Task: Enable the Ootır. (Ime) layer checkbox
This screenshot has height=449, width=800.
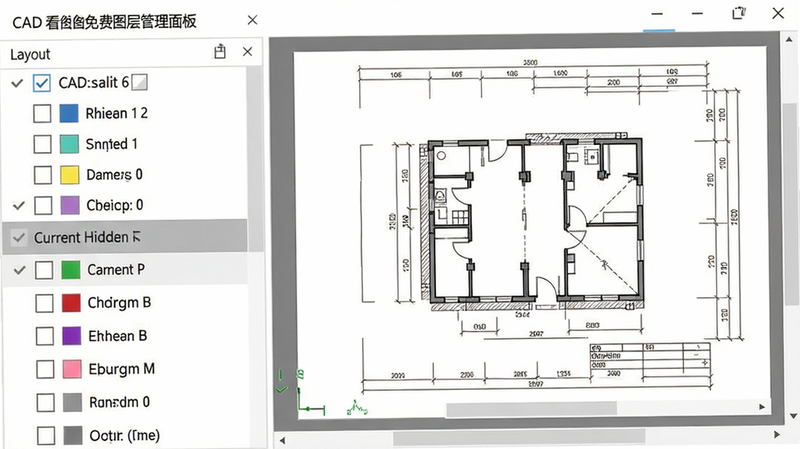Action: coord(46,436)
